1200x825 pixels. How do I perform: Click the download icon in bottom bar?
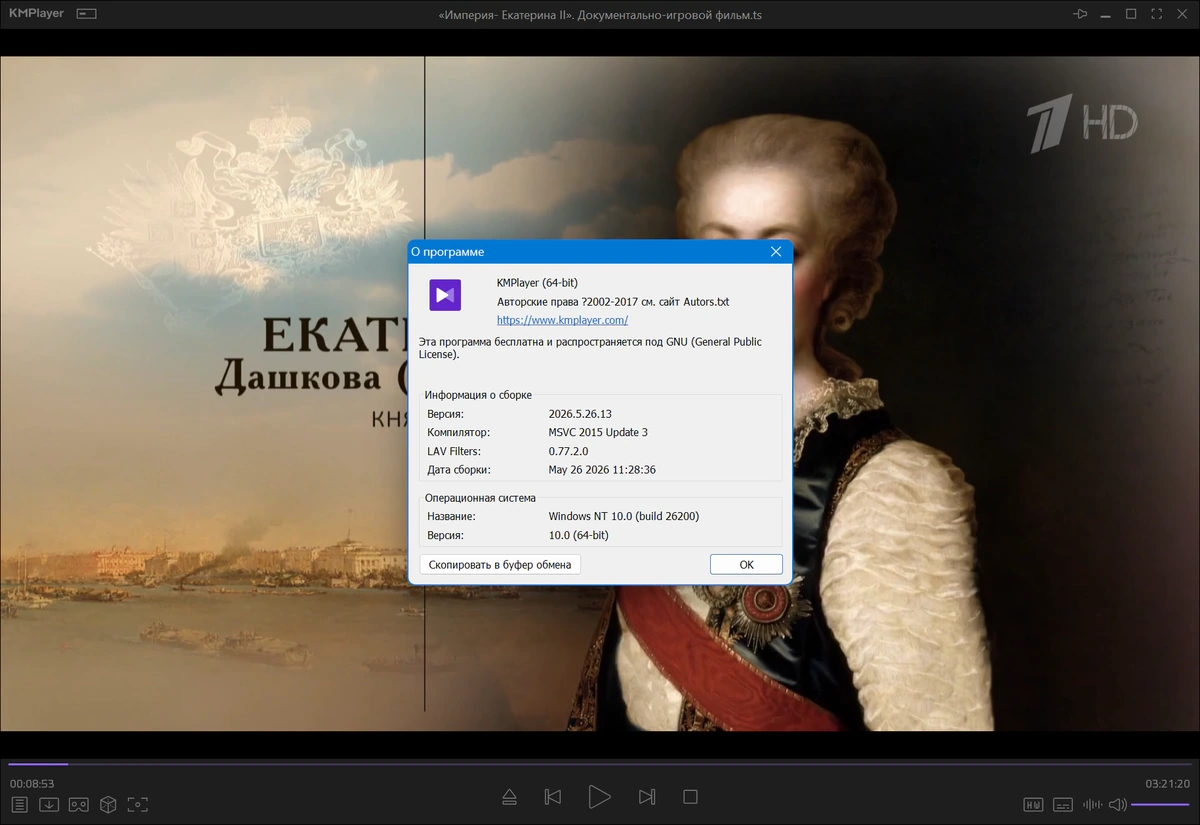(49, 805)
